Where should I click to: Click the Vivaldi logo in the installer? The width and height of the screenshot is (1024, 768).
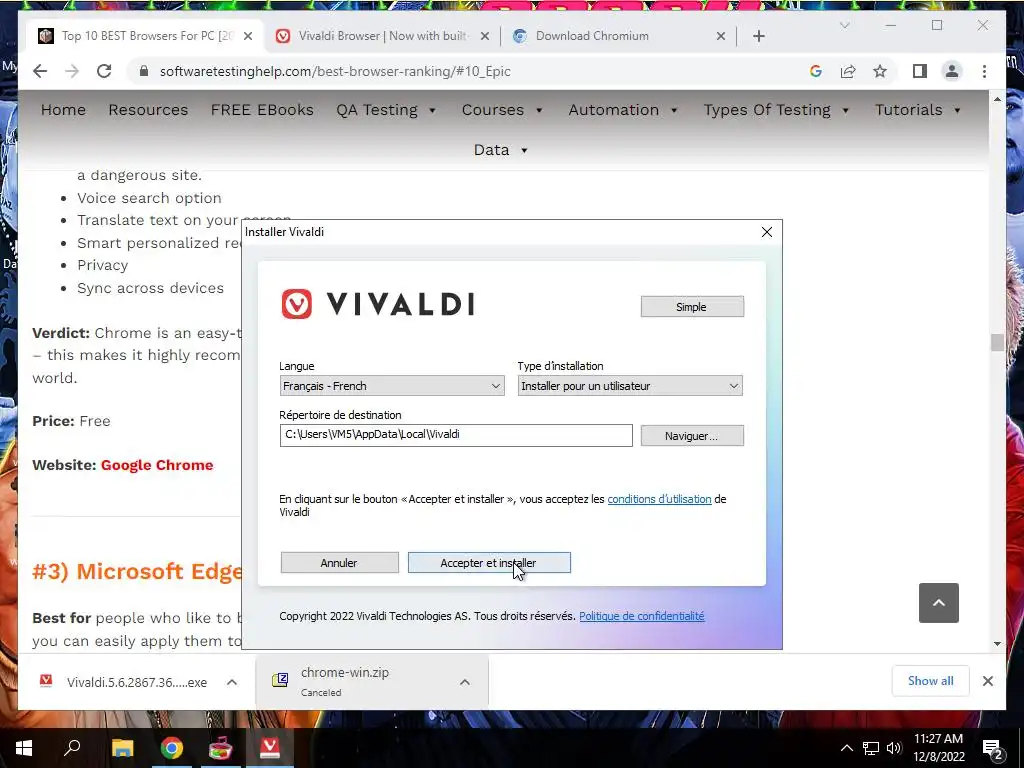tap(377, 304)
